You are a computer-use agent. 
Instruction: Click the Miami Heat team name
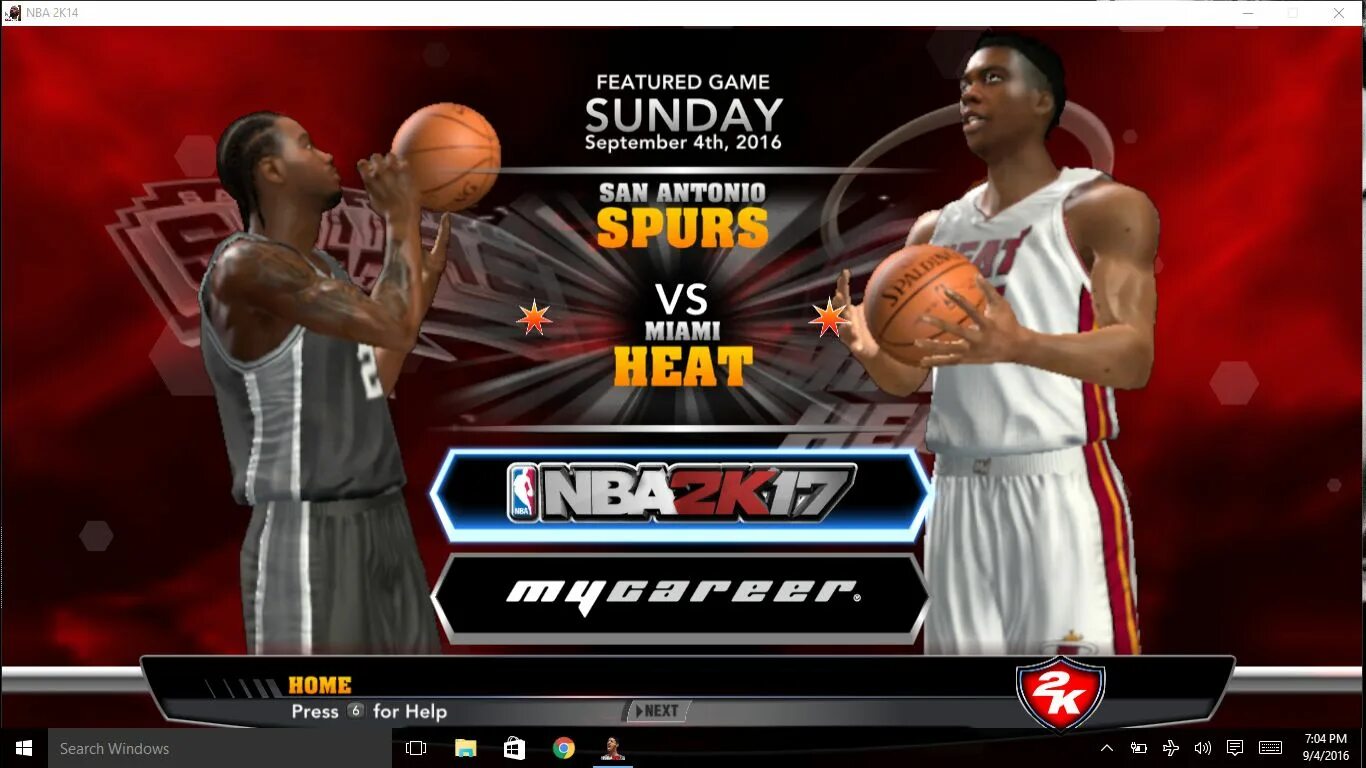click(x=683, y=354)
